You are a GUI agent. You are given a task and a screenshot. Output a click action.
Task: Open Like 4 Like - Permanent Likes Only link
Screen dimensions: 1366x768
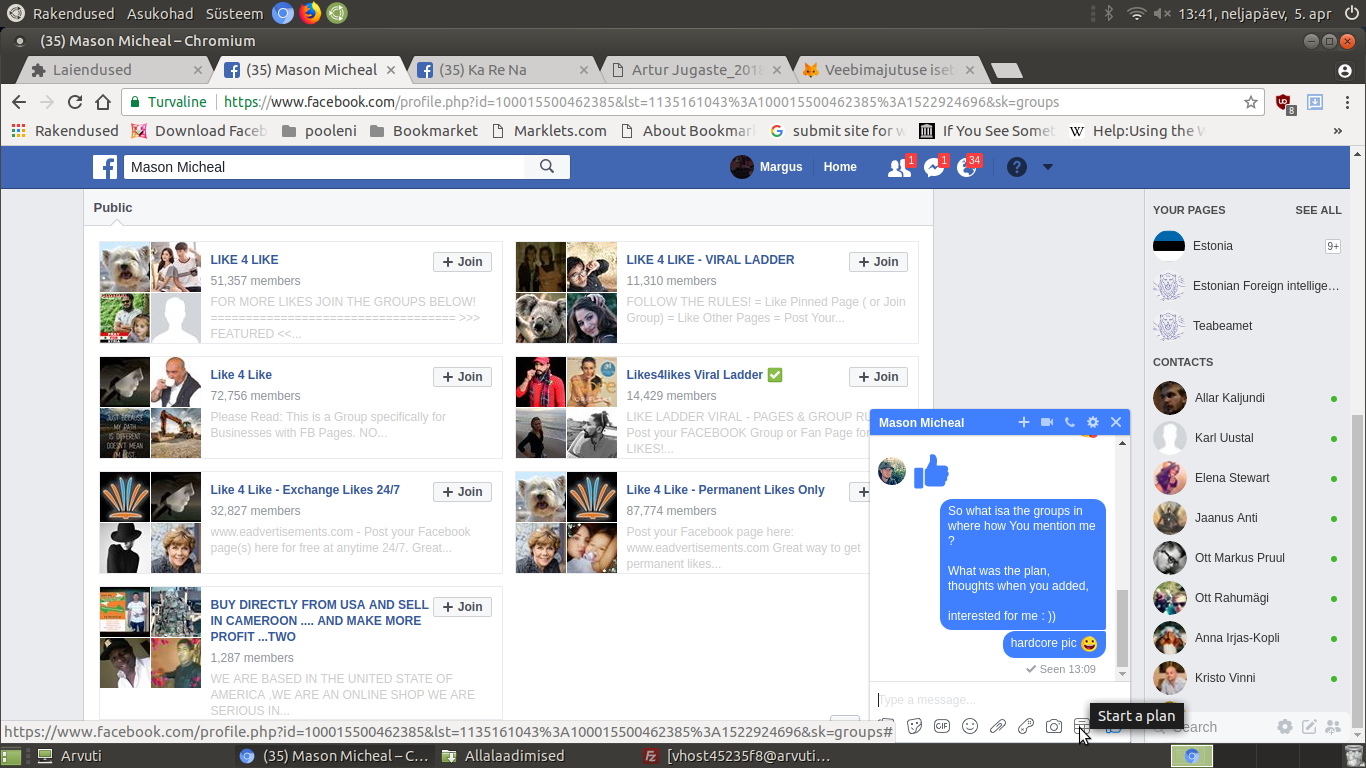point(725,490)
